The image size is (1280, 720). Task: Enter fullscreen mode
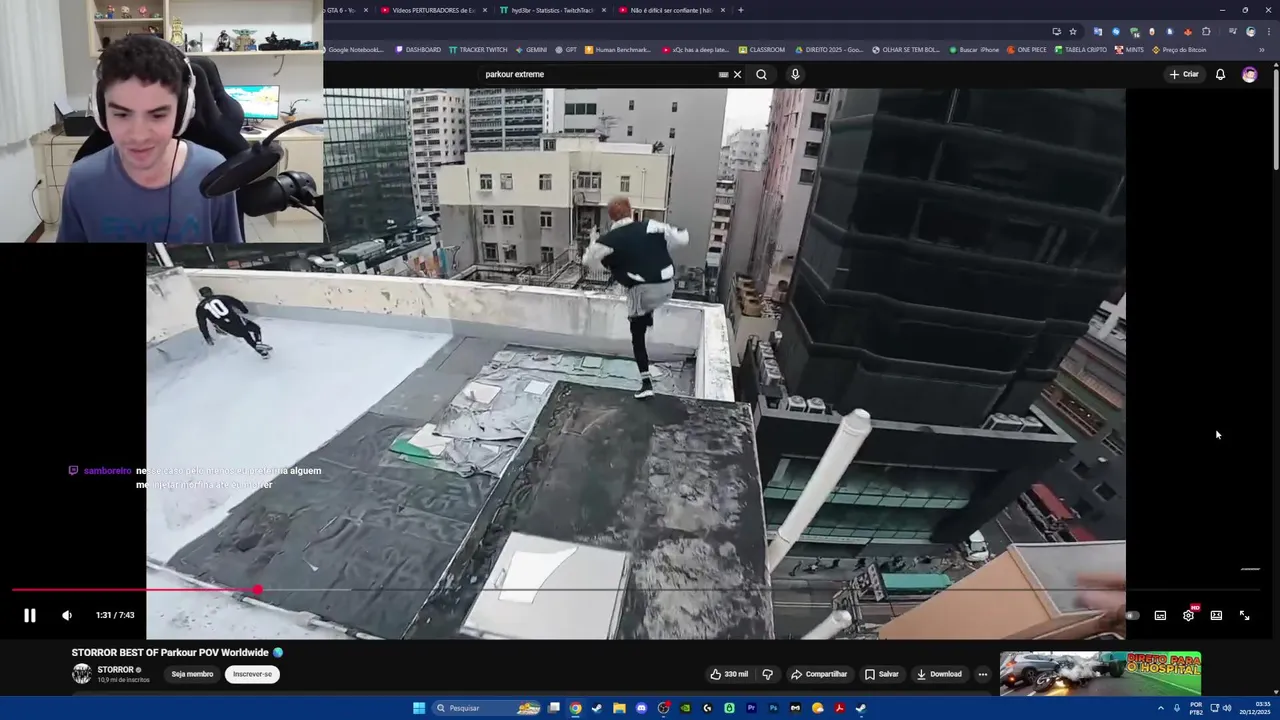pyautogui.click(x=1245, y=615)
